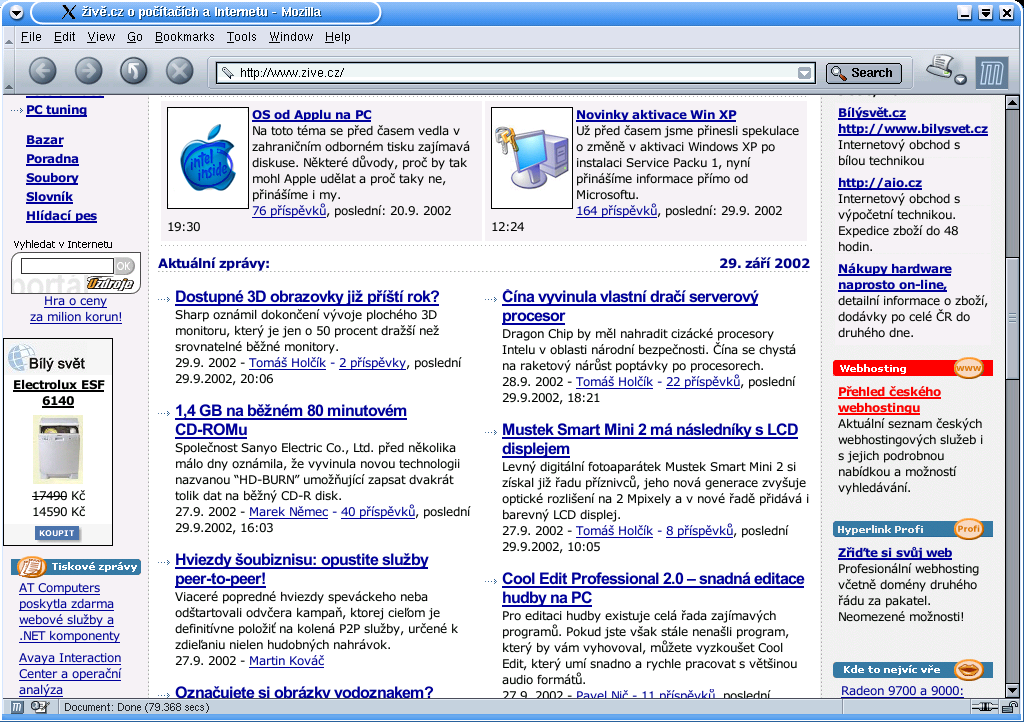Open author link Marek Němec

coord(288,512)
